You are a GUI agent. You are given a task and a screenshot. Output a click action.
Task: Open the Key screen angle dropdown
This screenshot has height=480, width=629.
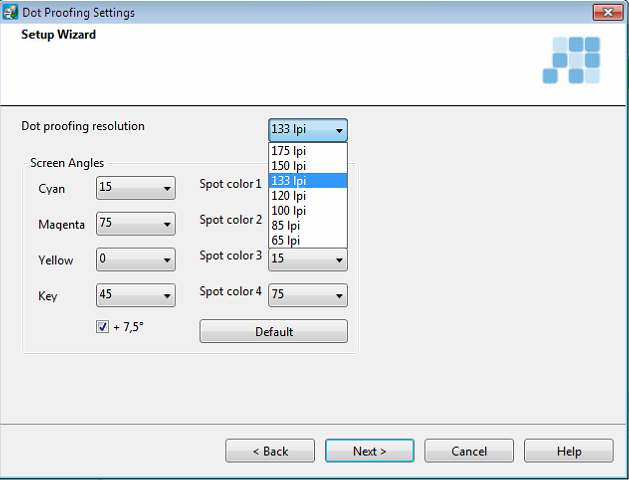136,295
